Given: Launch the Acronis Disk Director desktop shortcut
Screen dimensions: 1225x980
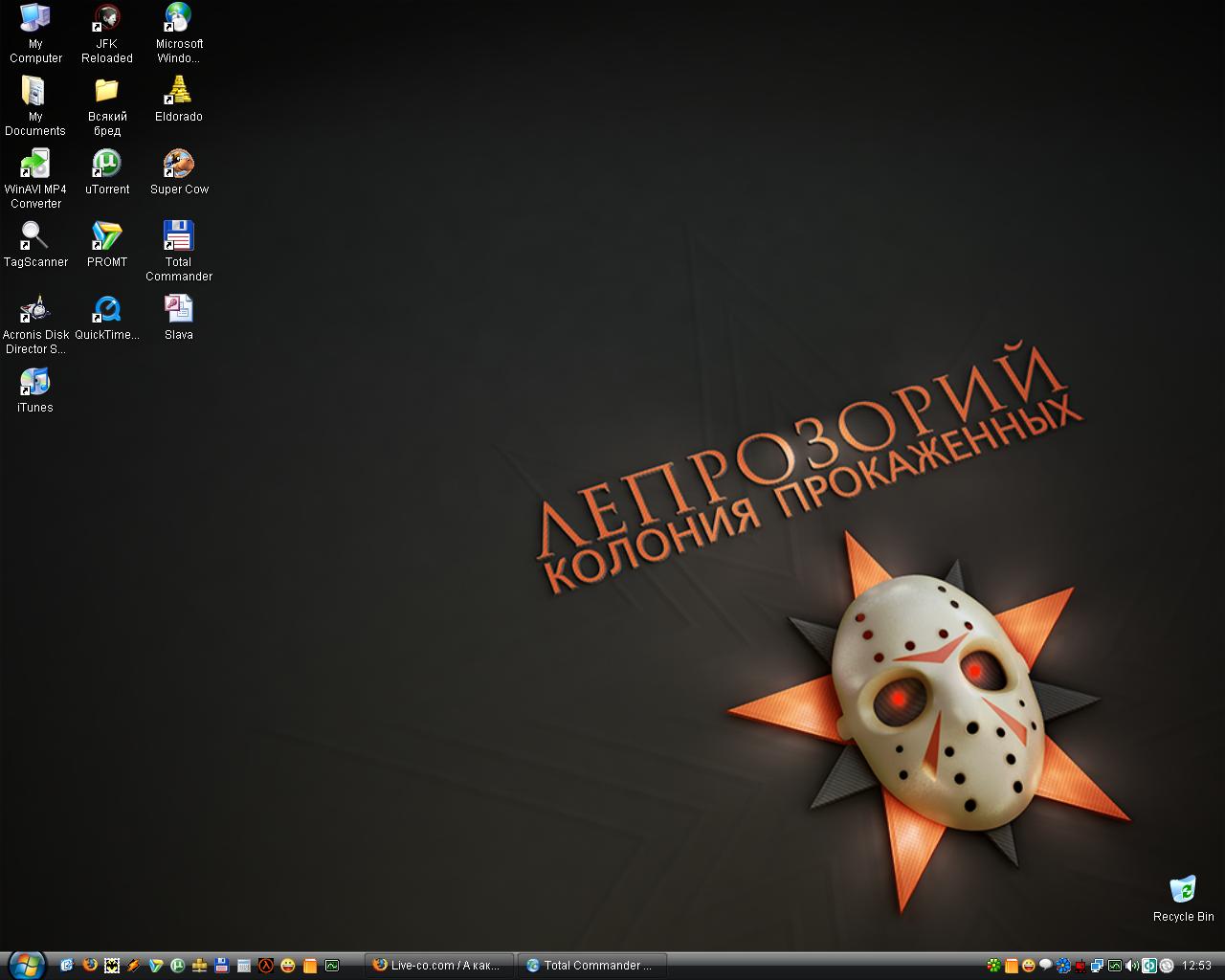Looking at the screenshot, I should [35, 309].
